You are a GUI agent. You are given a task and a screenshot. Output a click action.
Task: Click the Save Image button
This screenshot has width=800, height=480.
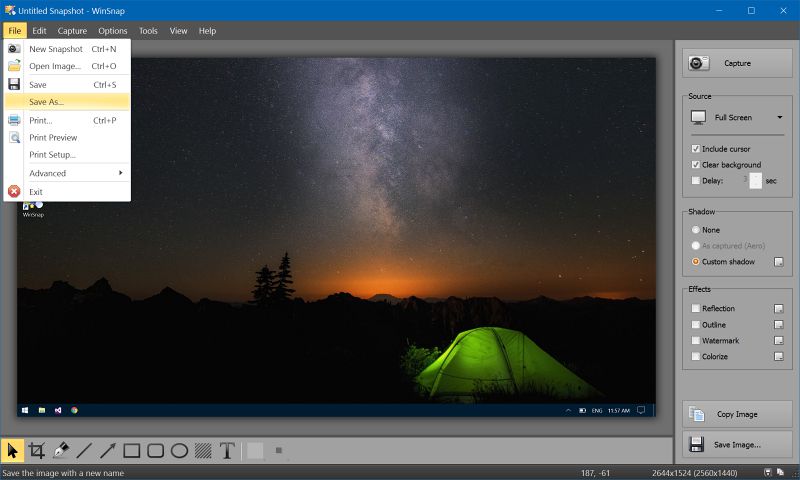[738, 444]
